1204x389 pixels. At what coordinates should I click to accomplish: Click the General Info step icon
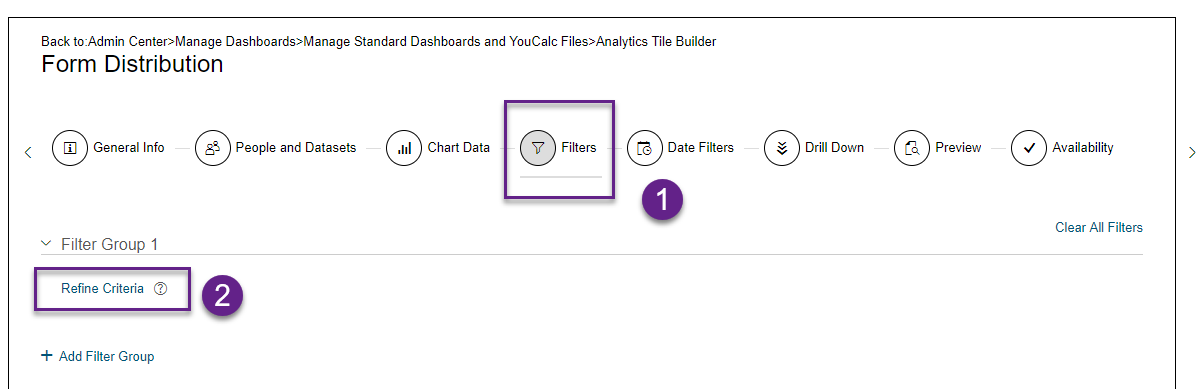pos(70,147)
